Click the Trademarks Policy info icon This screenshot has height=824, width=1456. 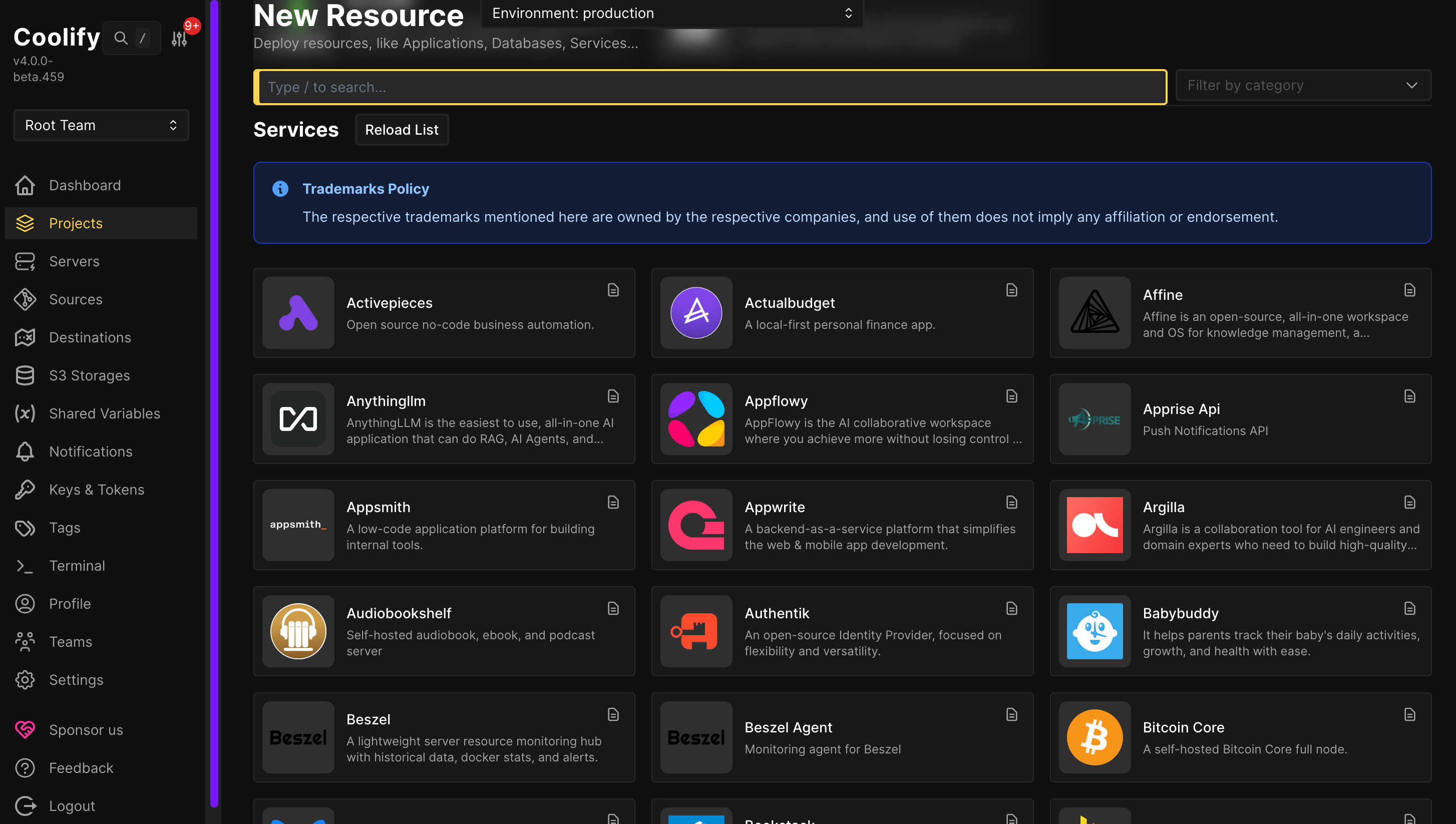click(x=280, y=188)
